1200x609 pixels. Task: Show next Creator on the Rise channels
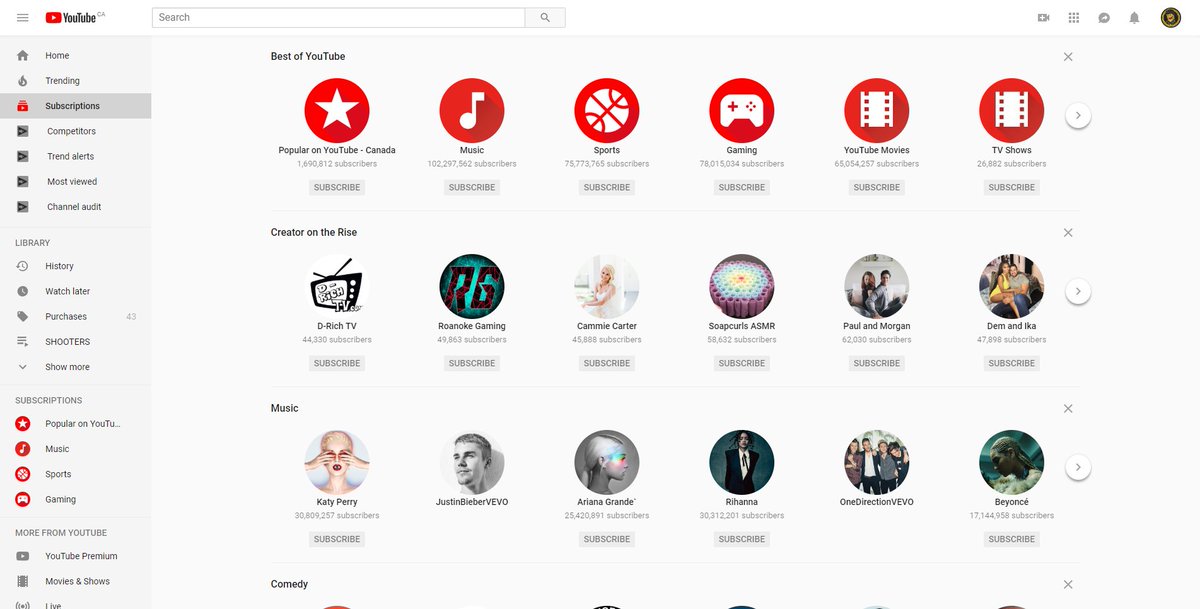coord(1077,291)
